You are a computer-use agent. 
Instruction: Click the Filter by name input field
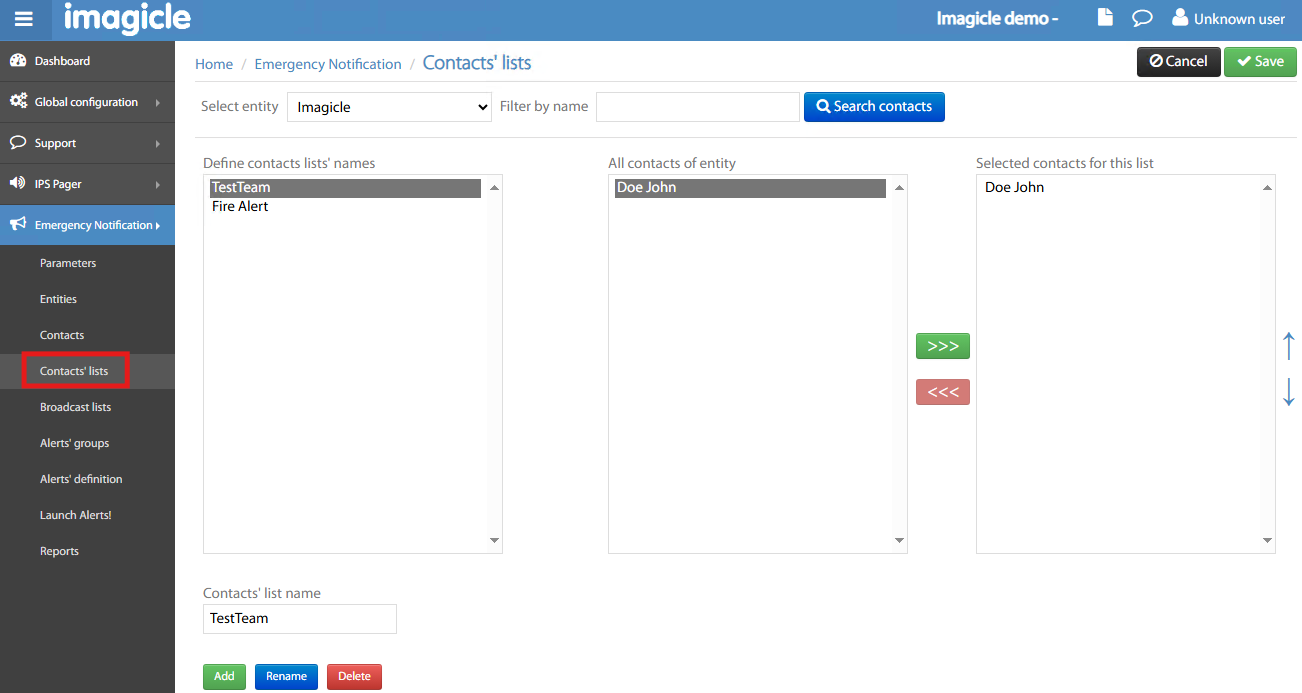(697, 107)
